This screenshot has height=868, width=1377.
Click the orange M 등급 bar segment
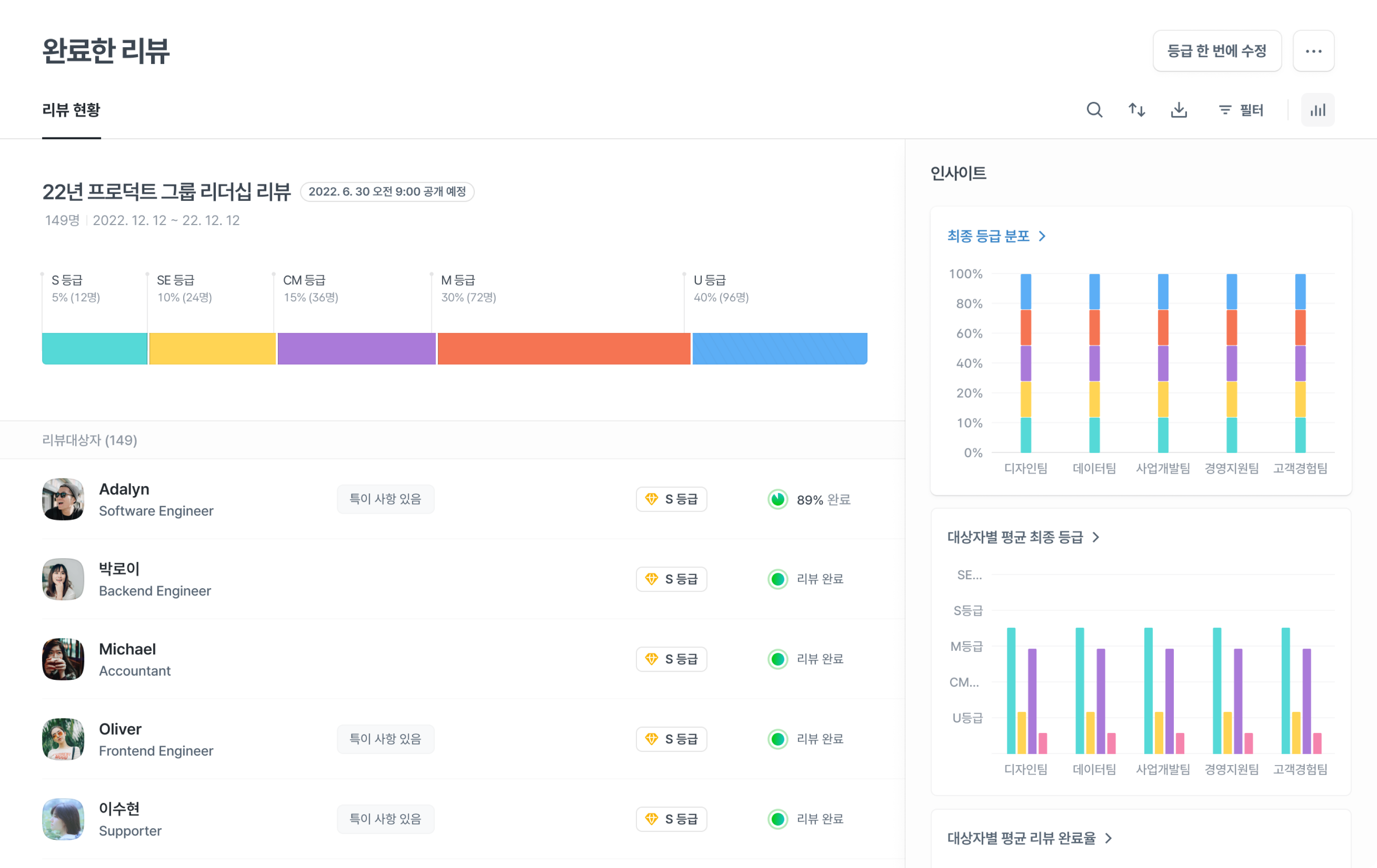click(x=563, y=348)
